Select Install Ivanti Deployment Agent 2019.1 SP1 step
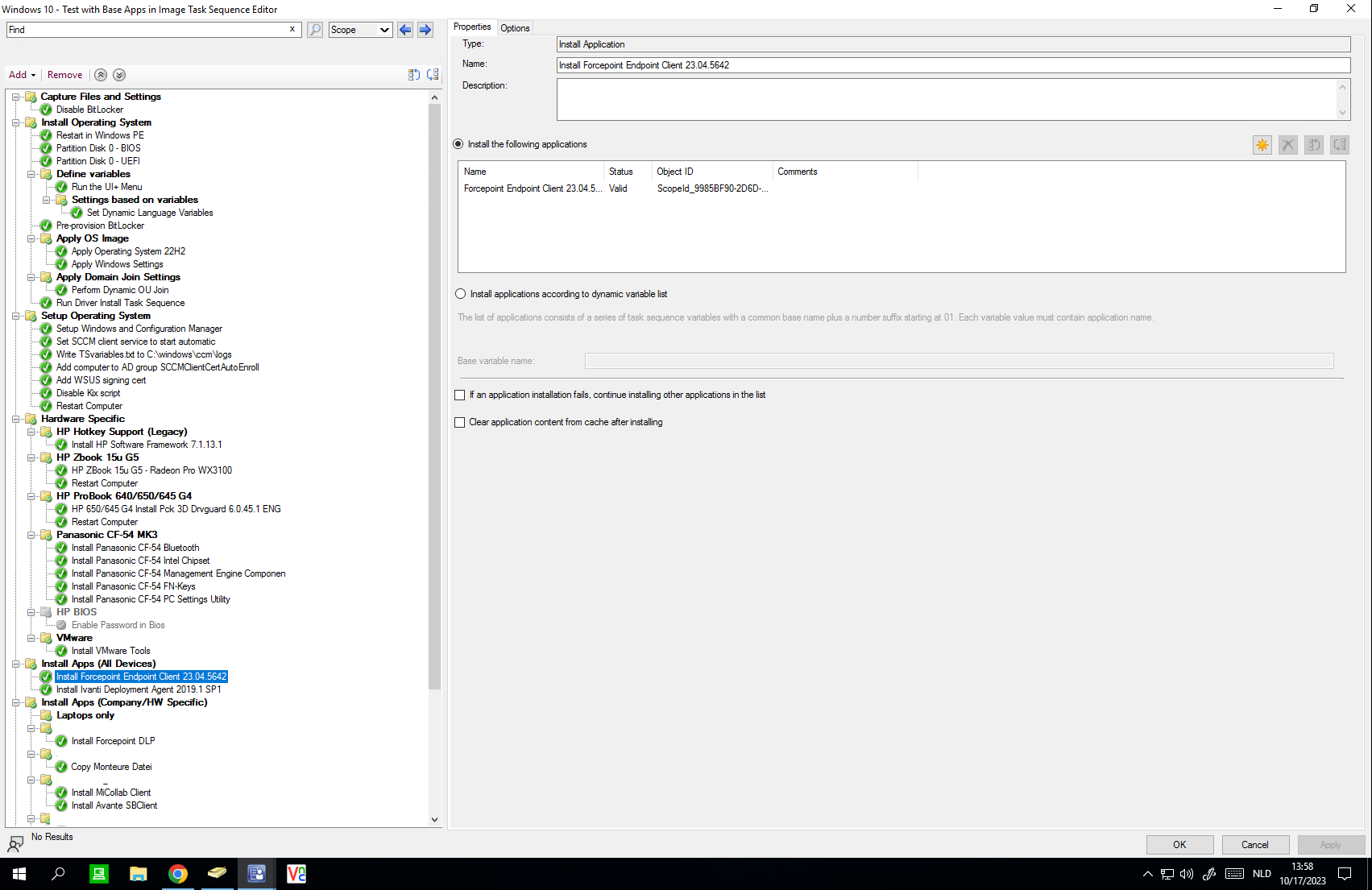 click(x=138, y=689)
